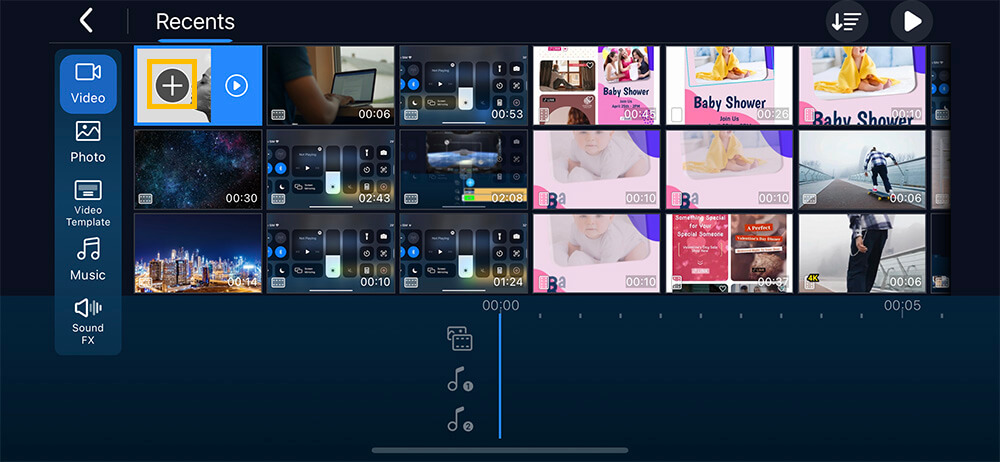The image size is (1000, 462).
Task: Choose the Baby Shower clip 00:26
Action: (x=730, y=85)
